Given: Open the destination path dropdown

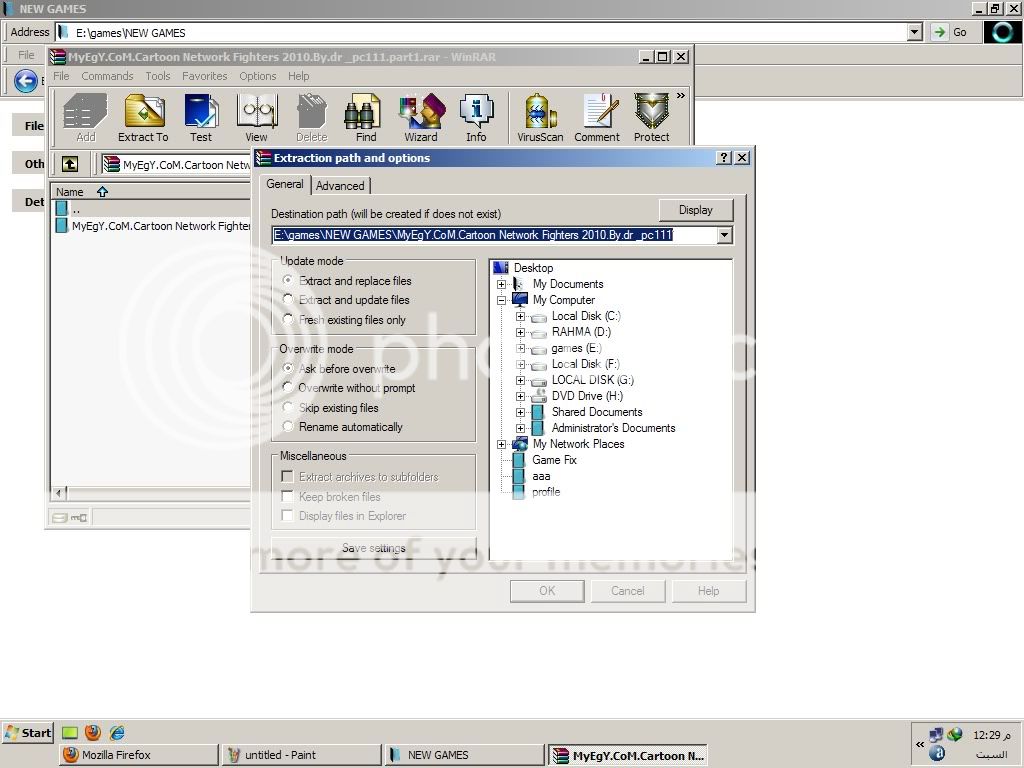Looking at the screenshot, I should click(724, 235).
